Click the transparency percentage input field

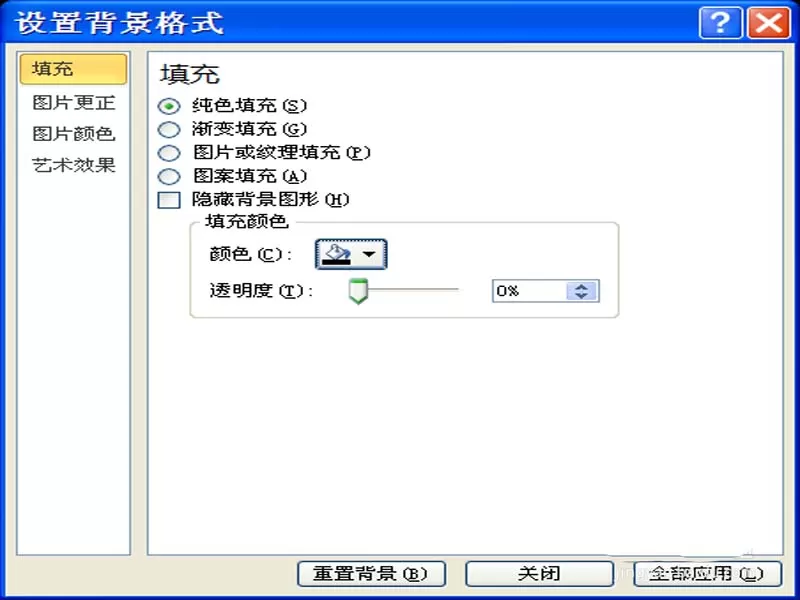[530, 291]
